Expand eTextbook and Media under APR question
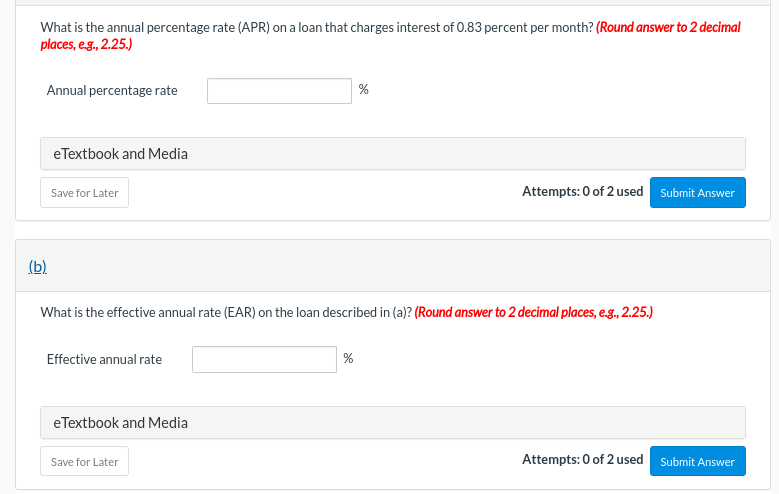This screenshot has height=494, width=779. [392, 154]
